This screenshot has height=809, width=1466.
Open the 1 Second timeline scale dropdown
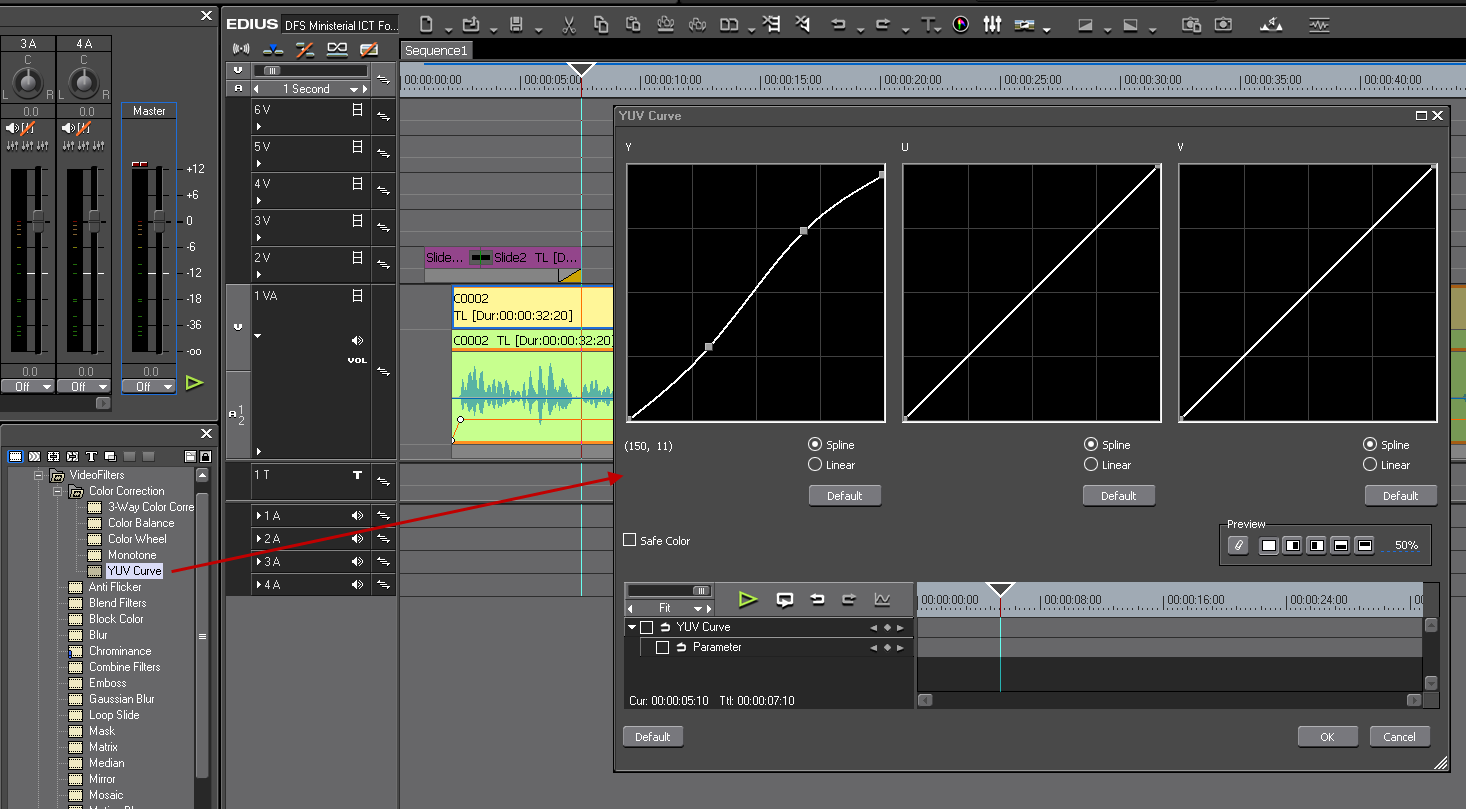pos(354,89)
